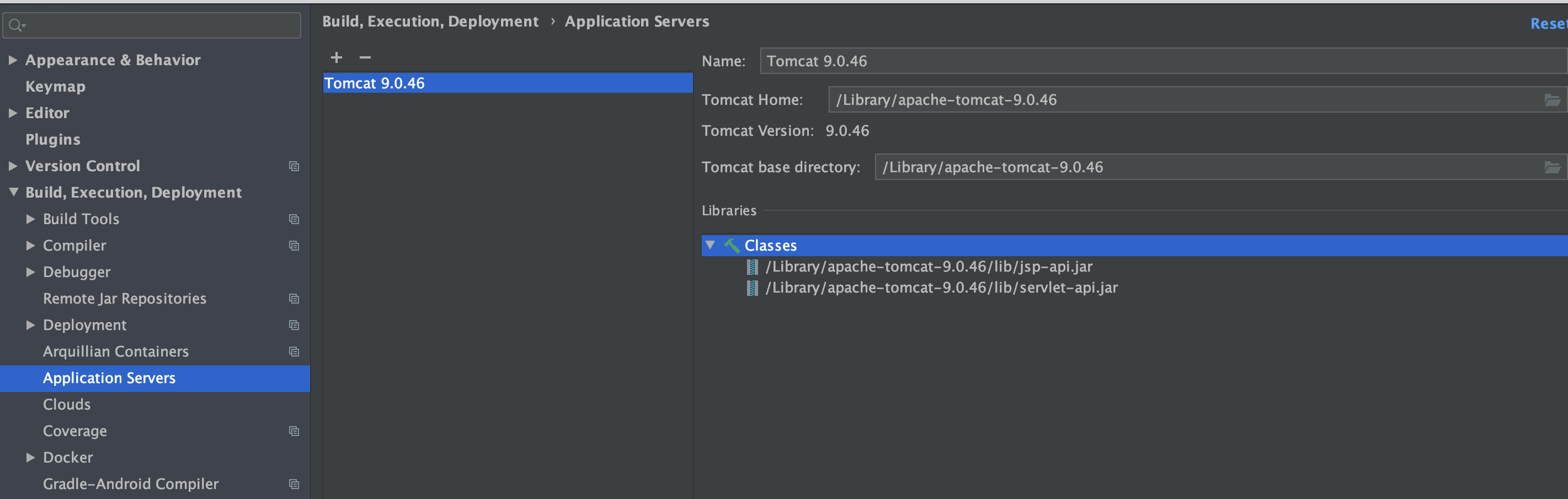Remove the Tomcat 9.0.46 server

[x=365, y=57]
